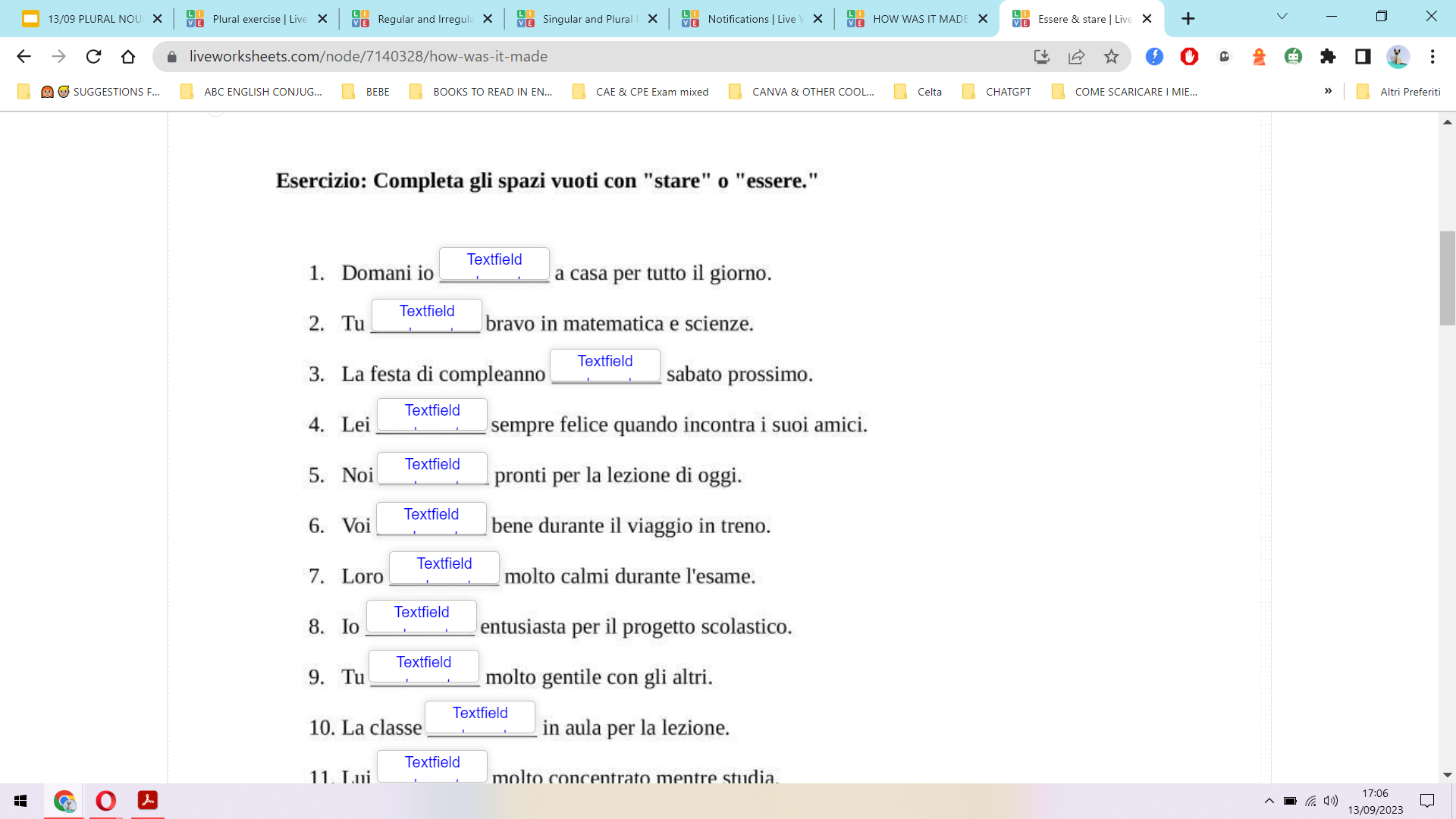Image resolution: width=1456 pixels, height=819 pixels.
Task: Open the CHATGPT bookmark folder
Action: click(997, 92)
